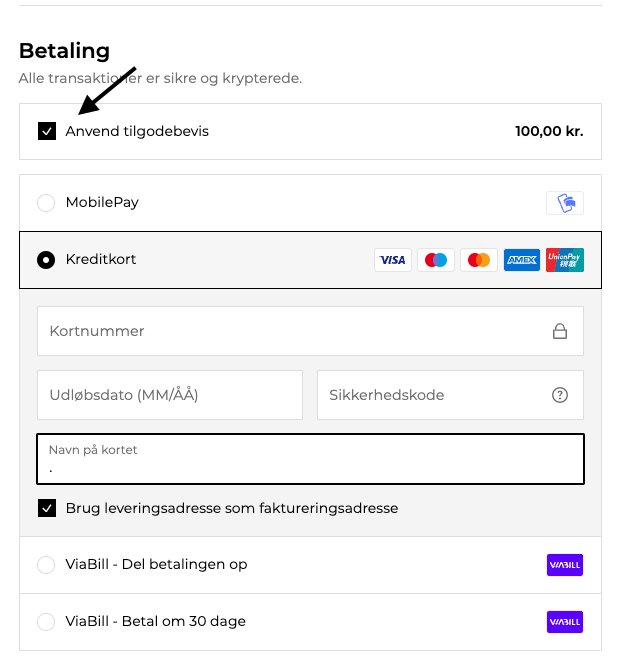Screen dimensions: 632x665
Task: Select the MobilePay radio button
Action: (46, 203)
